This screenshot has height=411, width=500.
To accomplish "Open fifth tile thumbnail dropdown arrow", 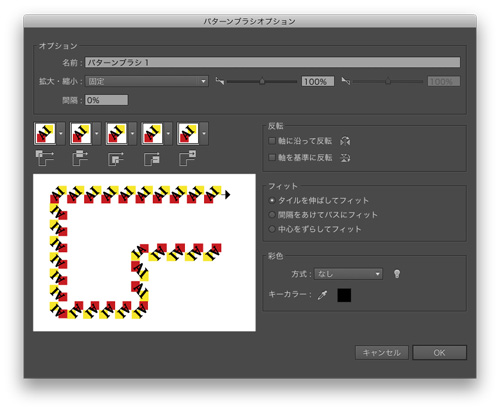I will [x=204, y=133].
